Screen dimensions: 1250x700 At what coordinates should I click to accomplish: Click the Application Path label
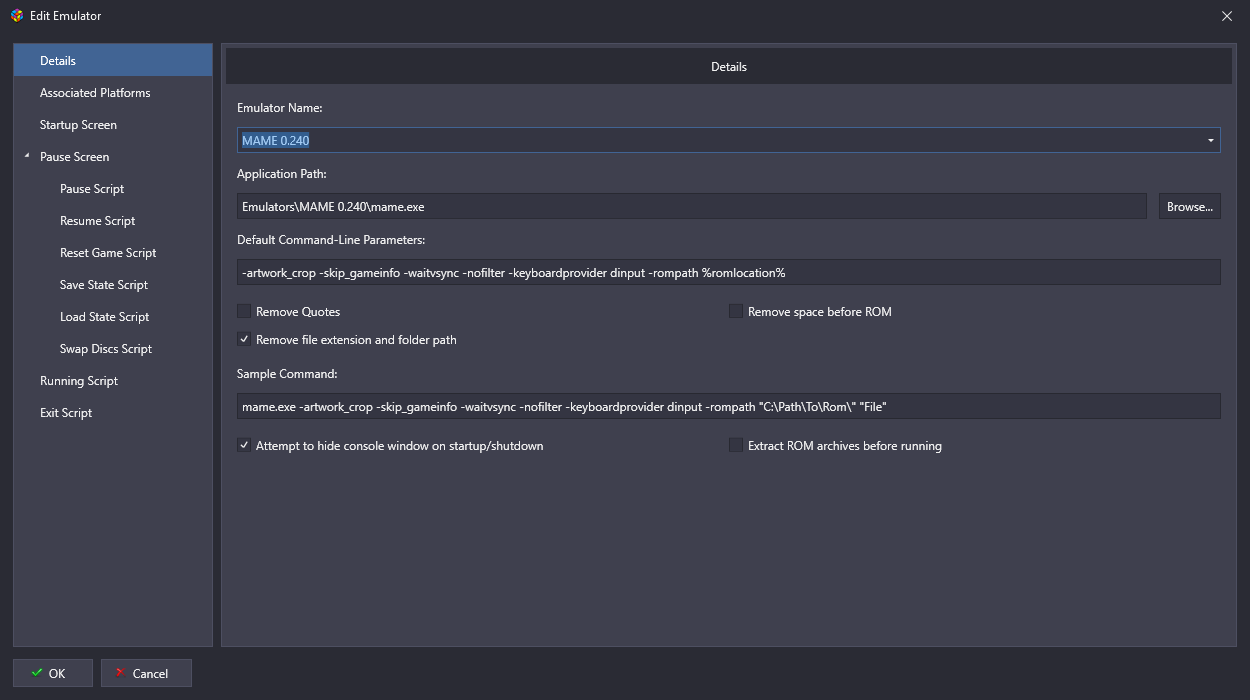click(x=282, y=173)
